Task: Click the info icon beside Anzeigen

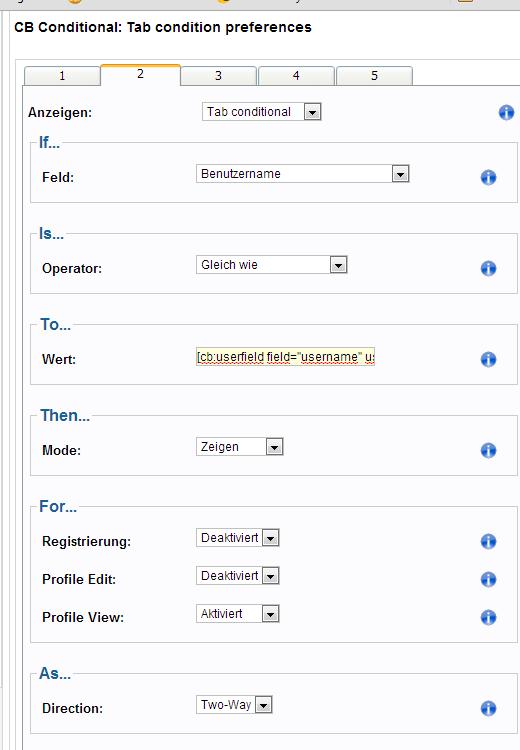Action: [x=506, y=113]
